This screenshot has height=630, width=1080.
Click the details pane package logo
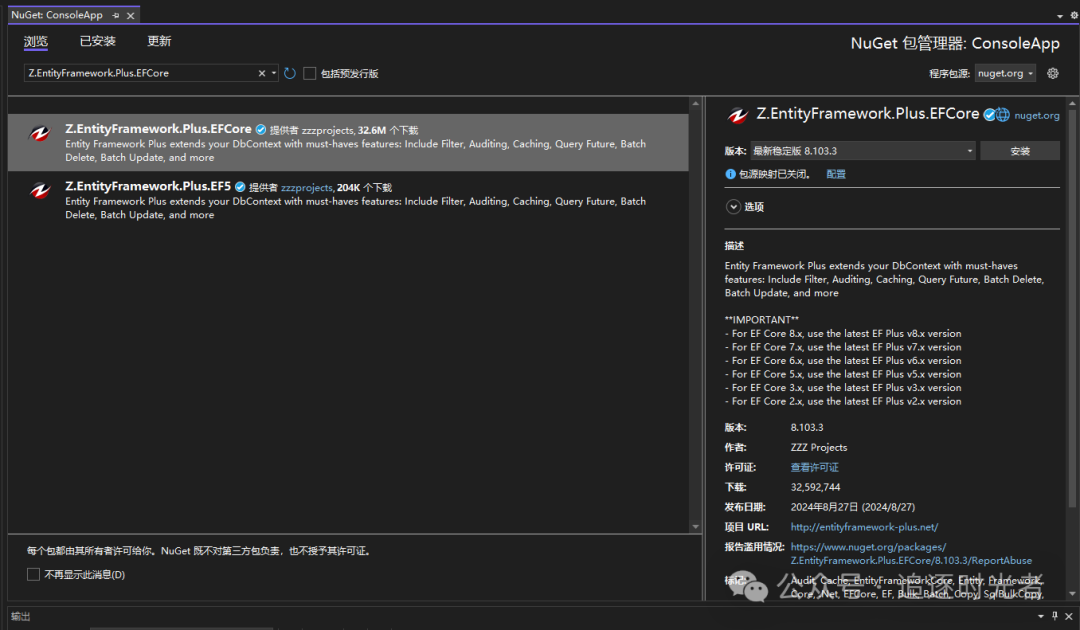pyautogui.click(x=738, y=115)
